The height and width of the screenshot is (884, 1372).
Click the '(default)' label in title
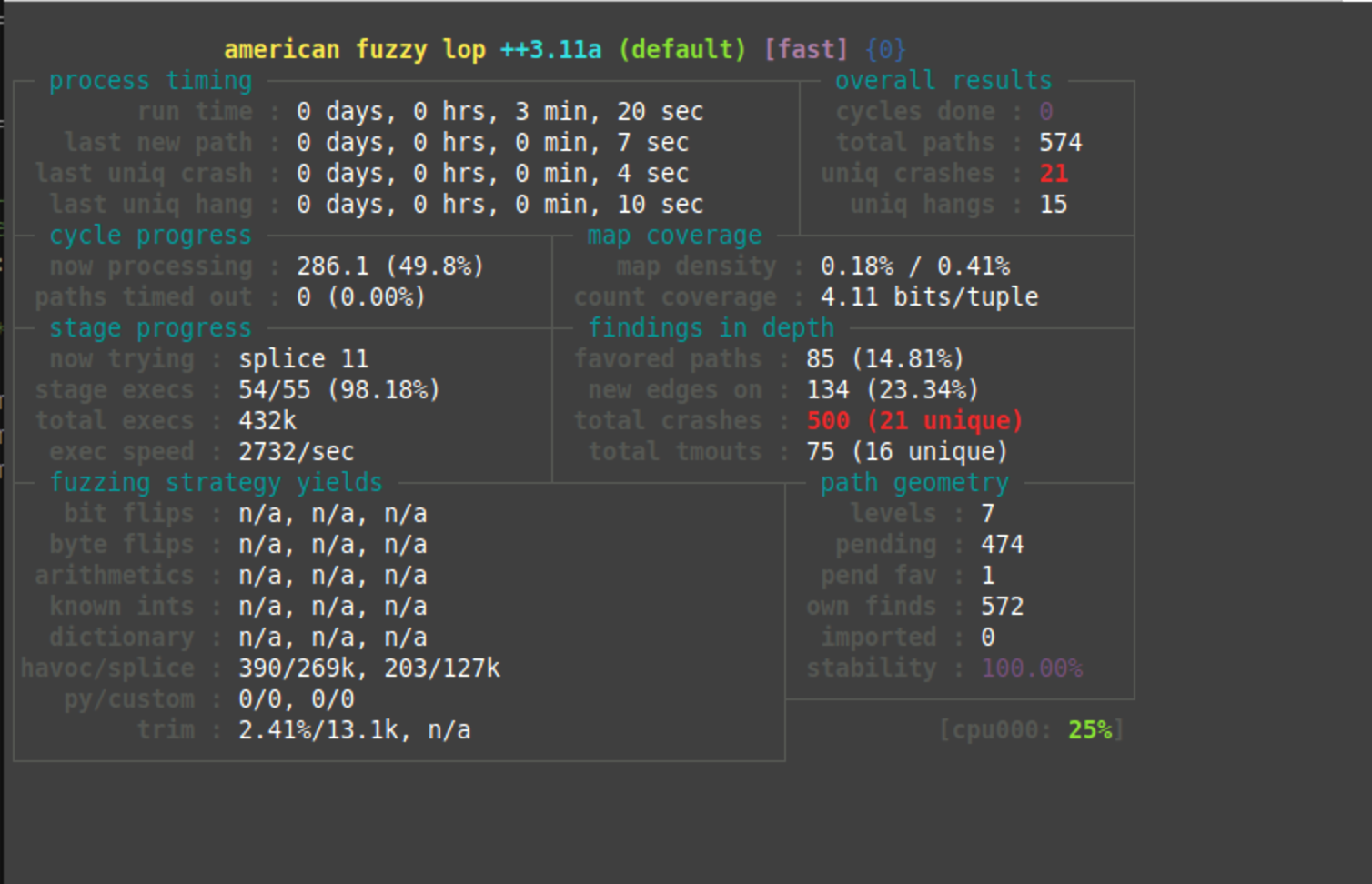[x=682, y=49]
